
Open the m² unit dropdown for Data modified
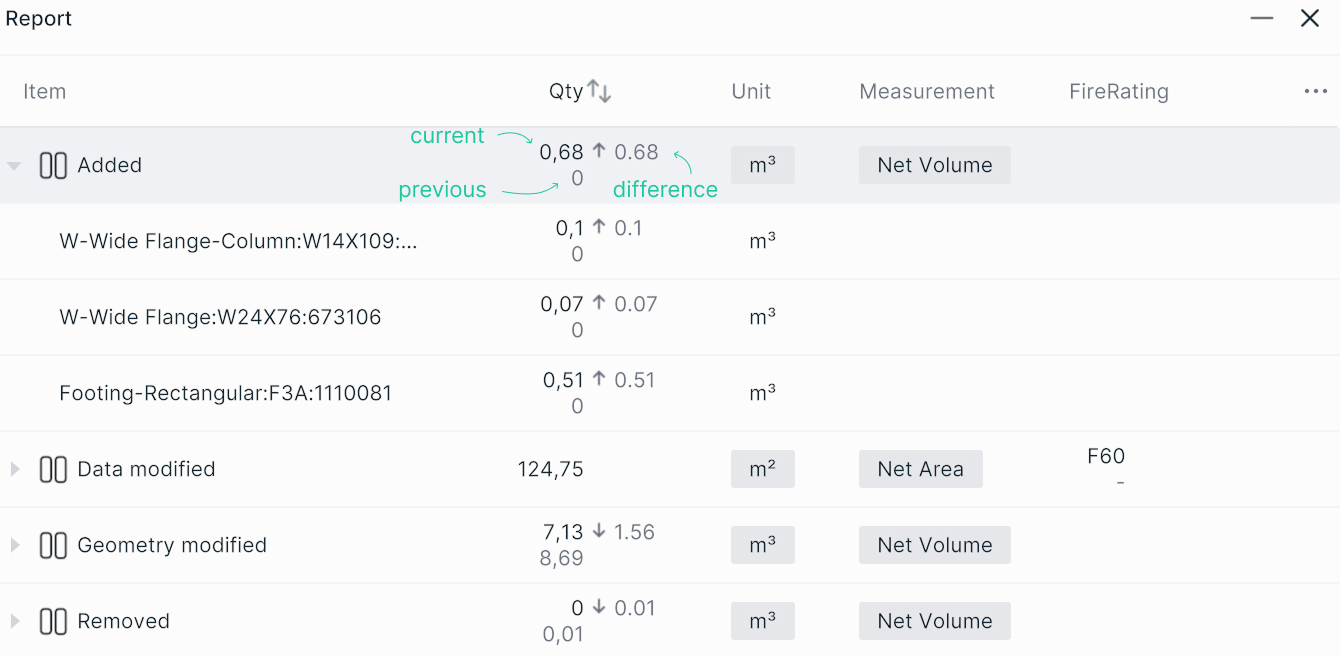[x=762, y=470]
